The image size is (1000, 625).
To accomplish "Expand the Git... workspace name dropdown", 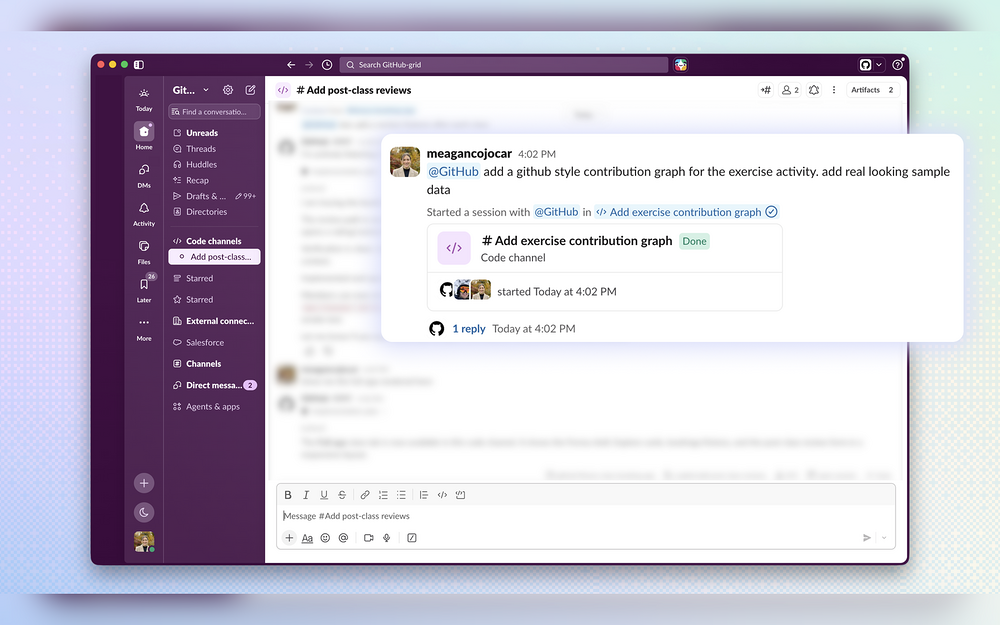I will [191, 90].
